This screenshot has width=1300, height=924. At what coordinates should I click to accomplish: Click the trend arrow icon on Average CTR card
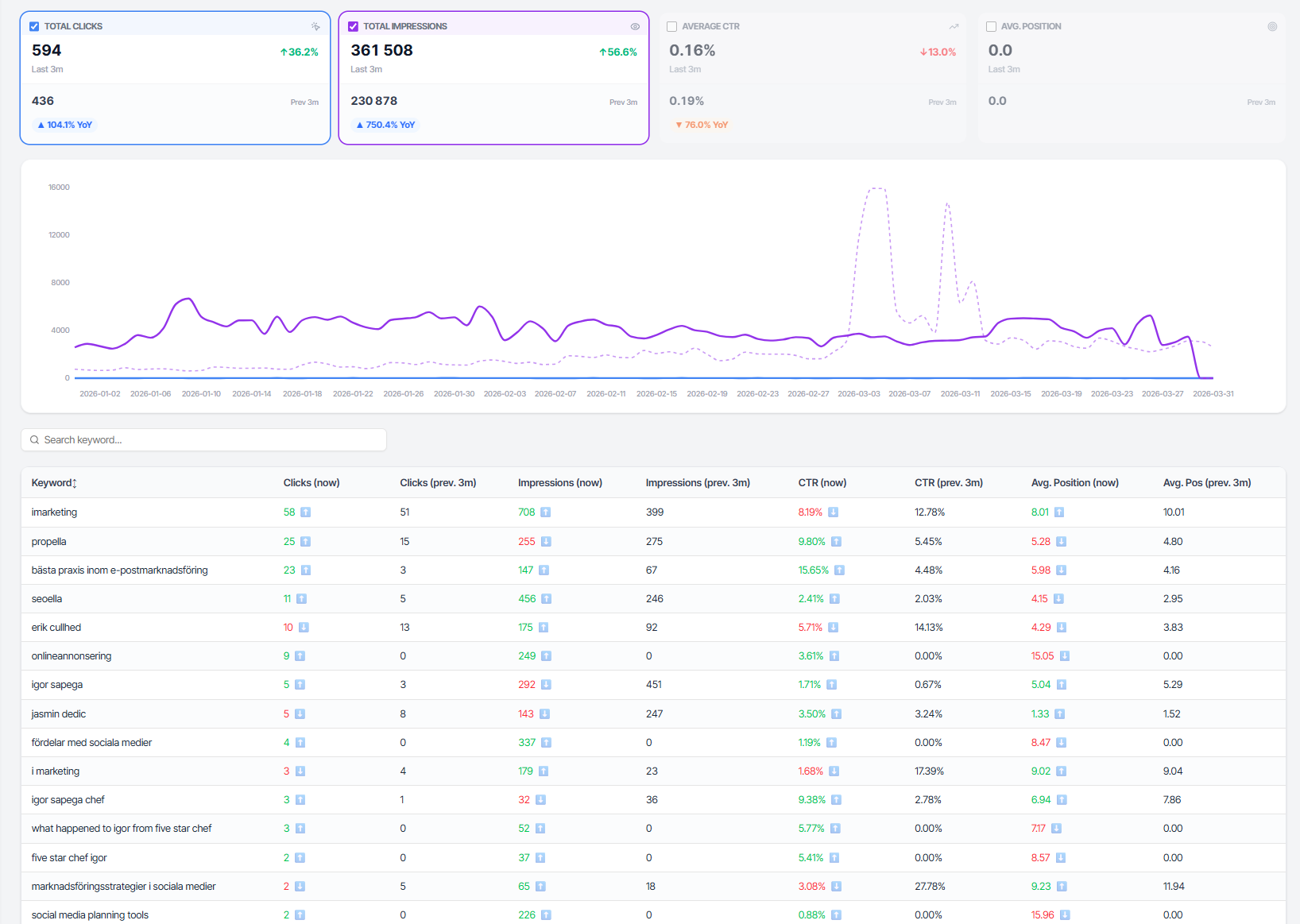coord(954,26)
